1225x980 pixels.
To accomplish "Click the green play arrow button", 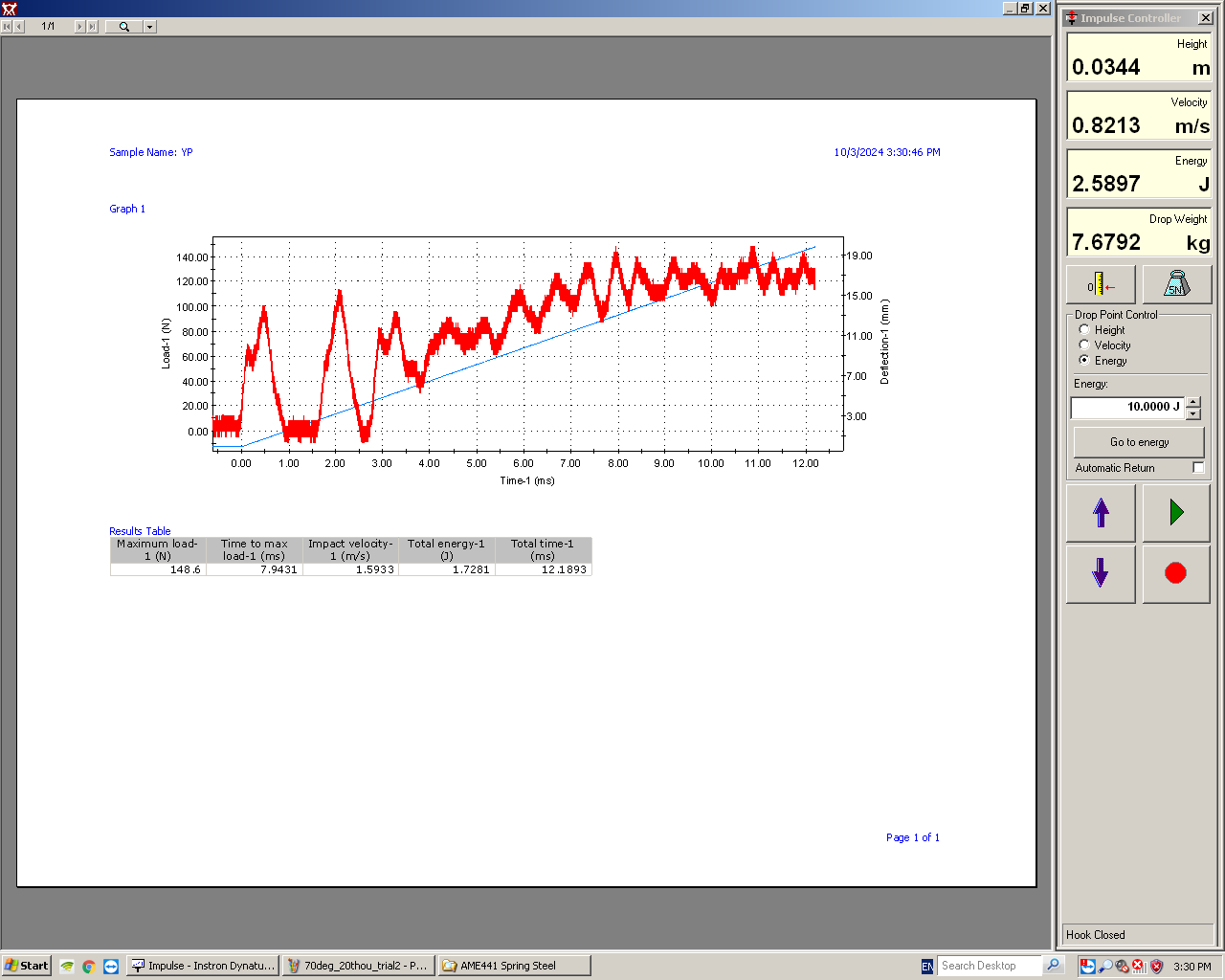I will pyautogui.click(x=1176, y=513).
